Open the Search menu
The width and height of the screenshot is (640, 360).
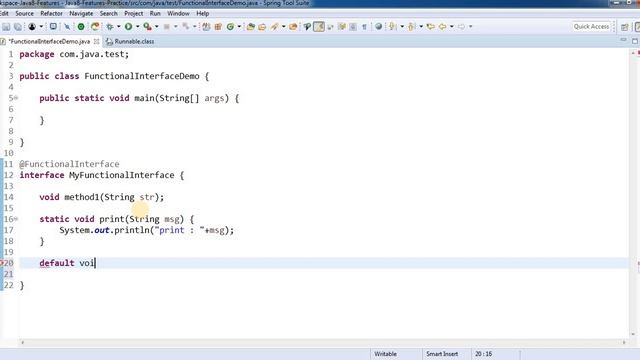pos(109,13)
